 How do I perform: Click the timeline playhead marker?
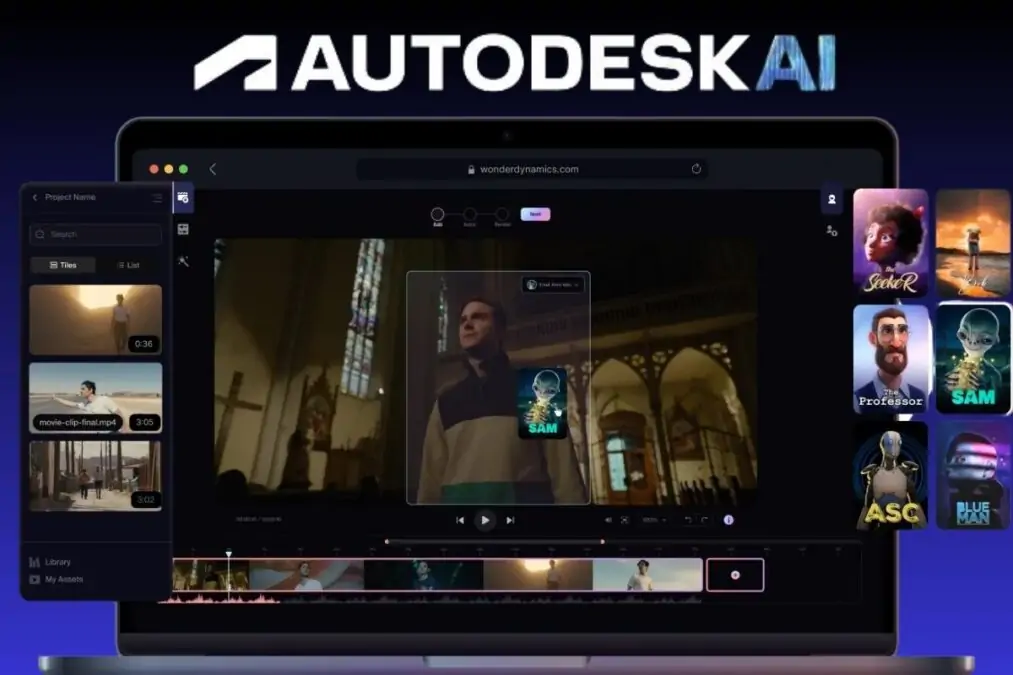(x=229, y=554)
